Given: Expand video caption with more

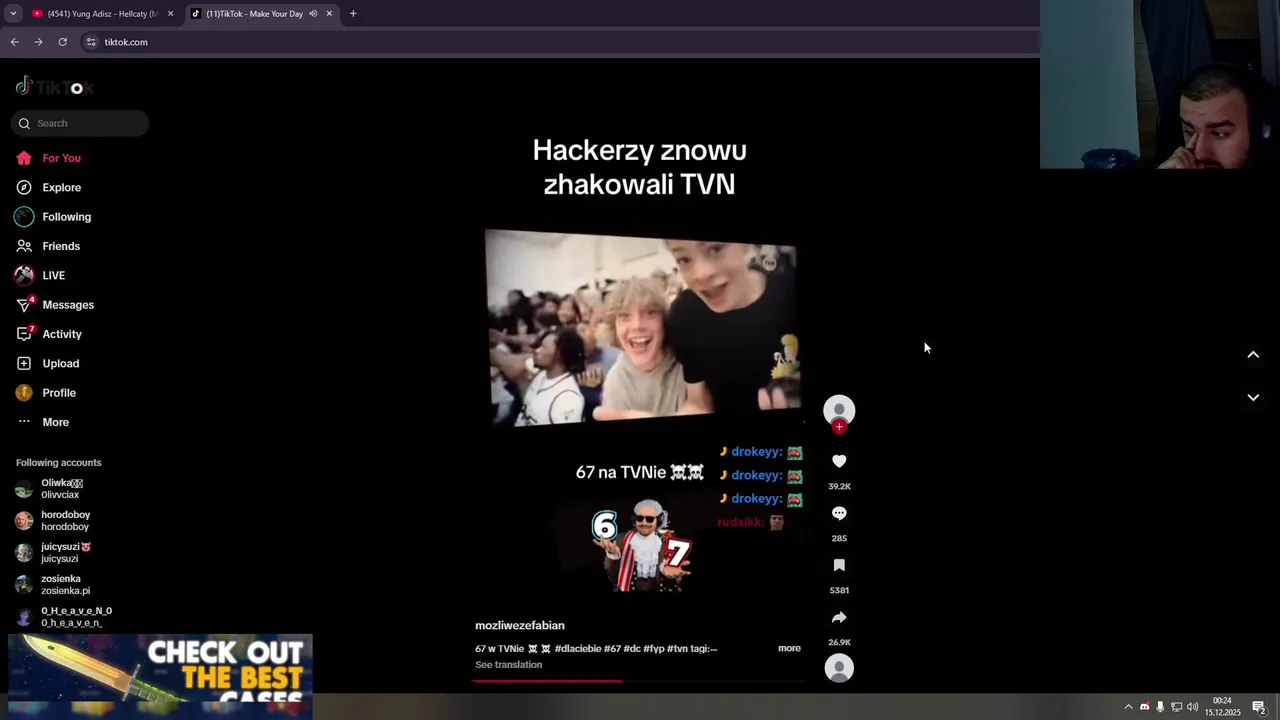Looking at the screenshot, I should 789,648.
